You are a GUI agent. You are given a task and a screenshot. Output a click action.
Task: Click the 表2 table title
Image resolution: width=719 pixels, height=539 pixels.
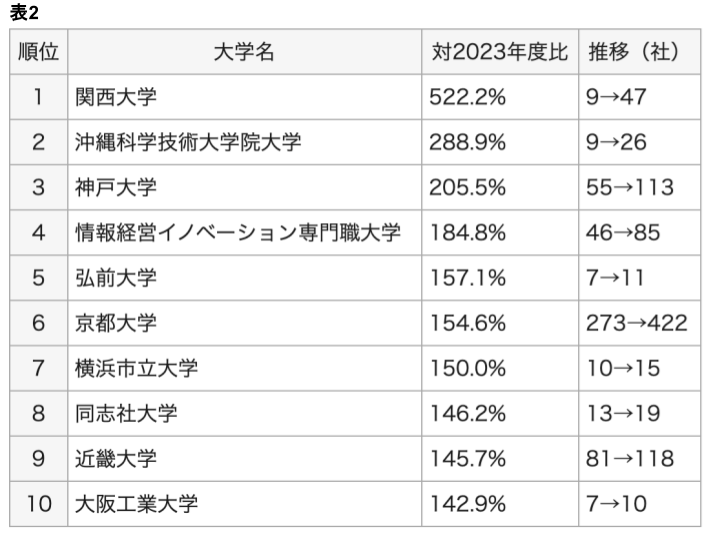click(23, 12)
